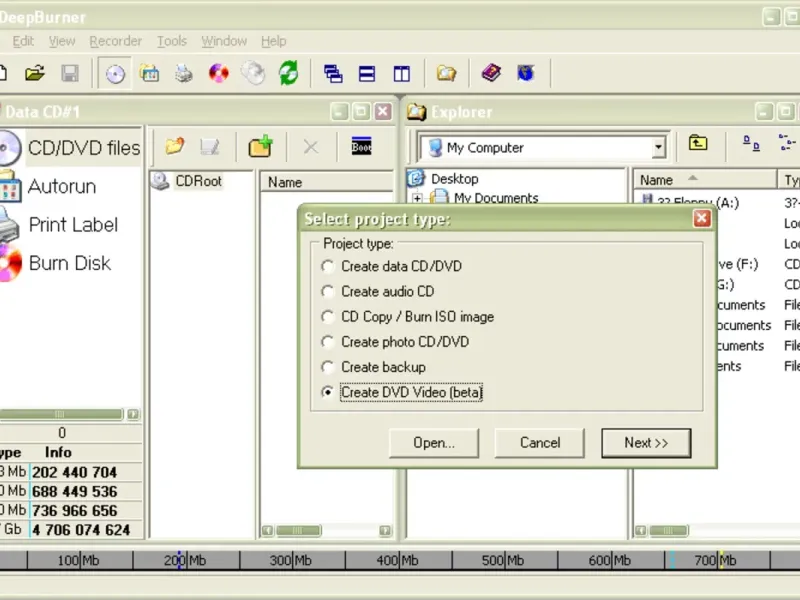Click the green refresh arrows toolbar icon
The width and height of the screenshot is (800, 600).
tap(289, 73)
